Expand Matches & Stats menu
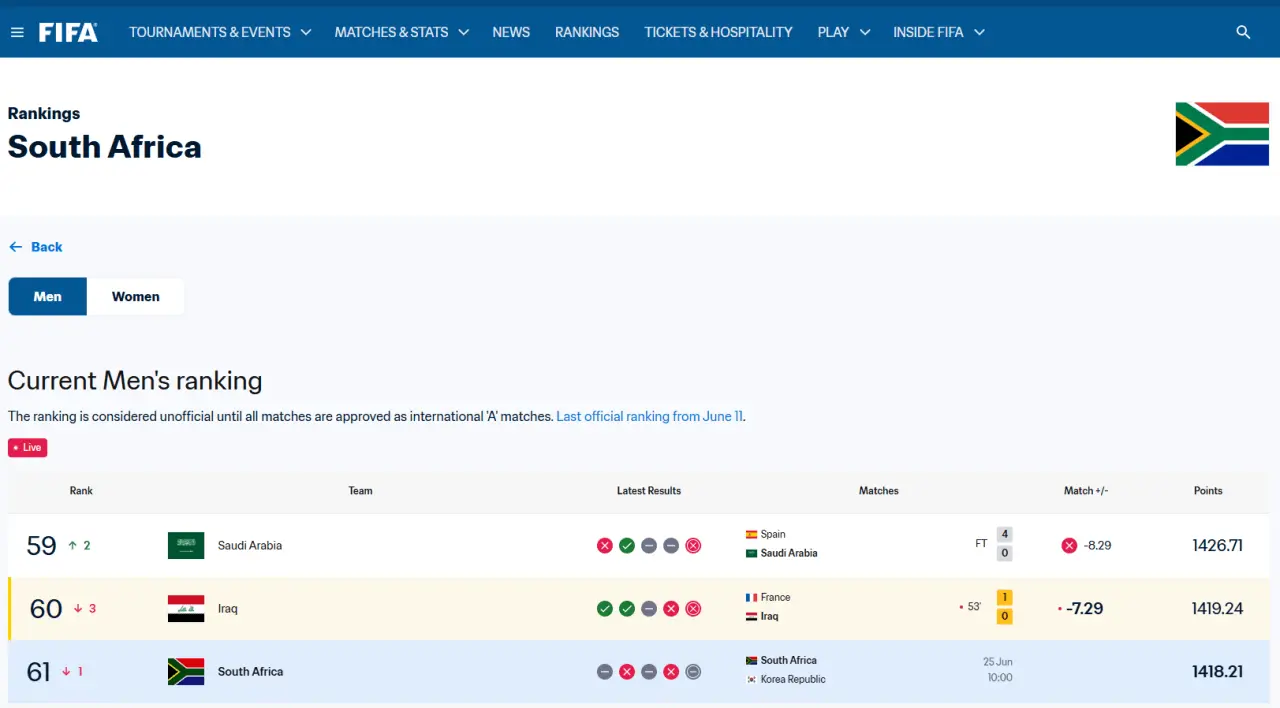Image resolution: width=1280 pixels, height=708 pixels. click(x=402, y=32)
